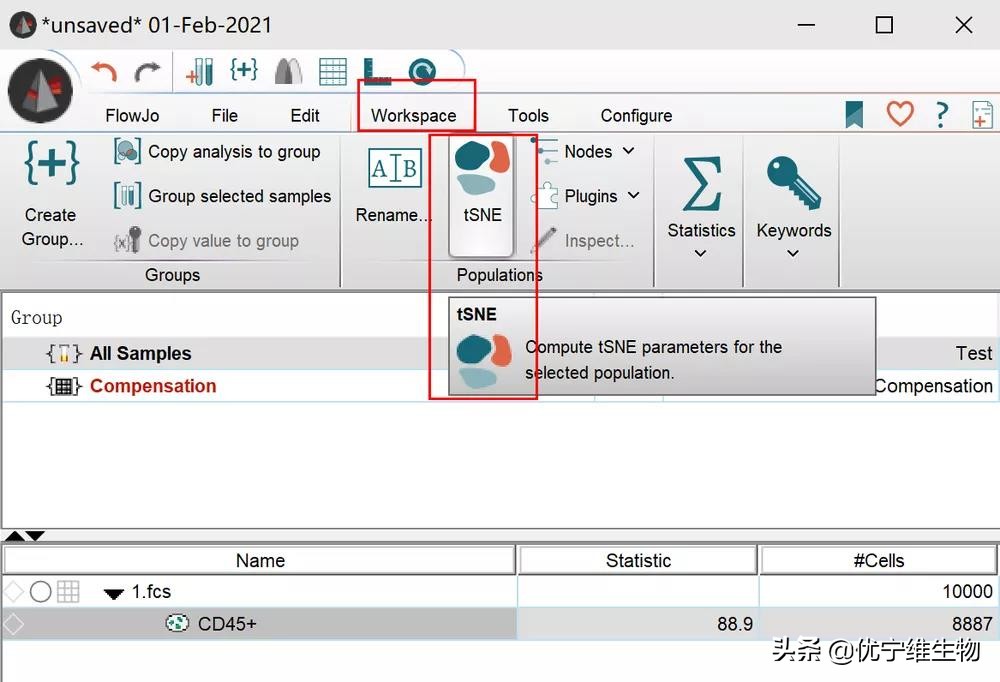This screenshot has width=1000, height=682.
Task: Open the table editor grid icon
Action: (333, 71)
